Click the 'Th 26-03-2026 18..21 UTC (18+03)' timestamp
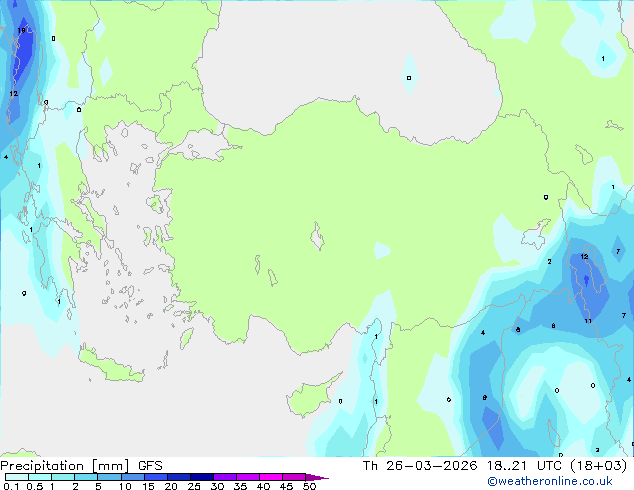Viewport: 634px width, 490px height. point(495,466)
